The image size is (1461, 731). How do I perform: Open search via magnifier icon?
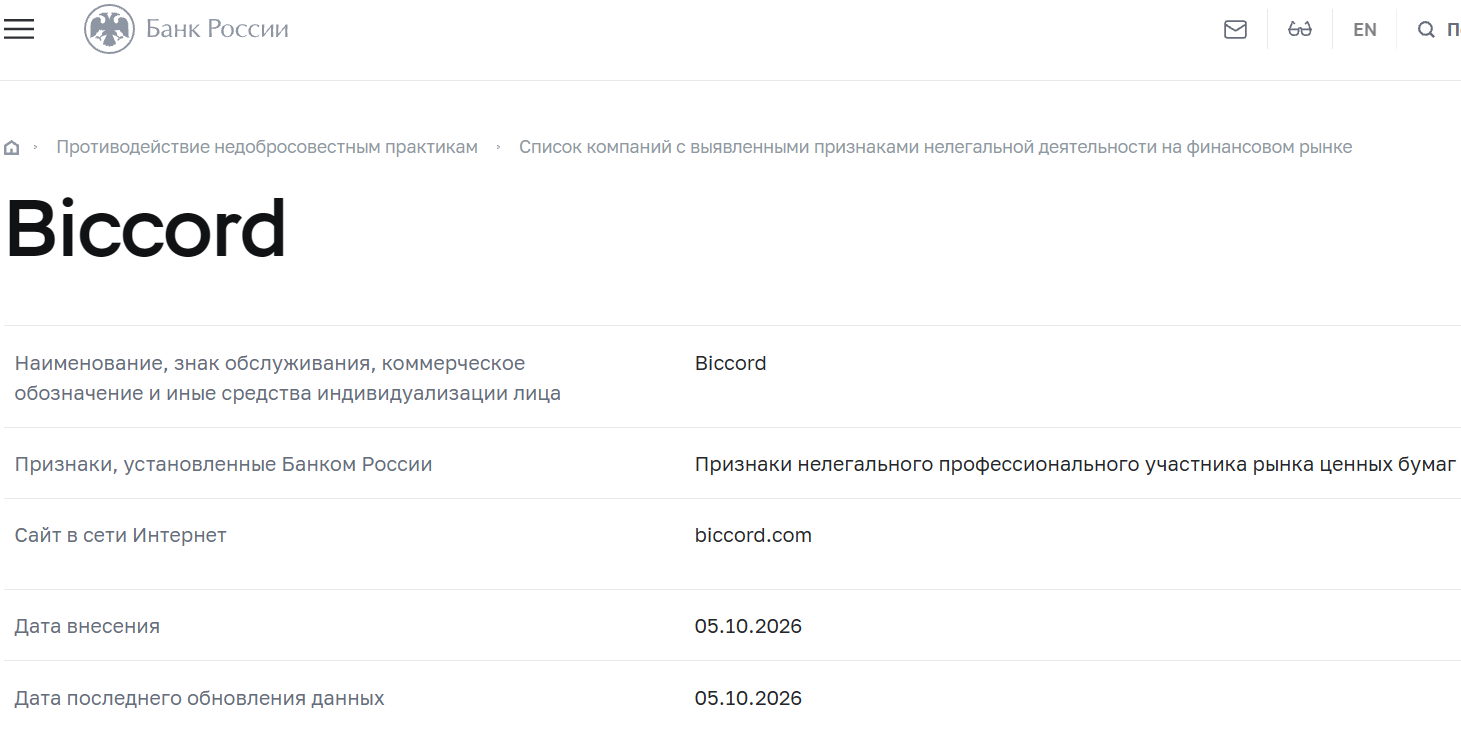pos(1426,30)
